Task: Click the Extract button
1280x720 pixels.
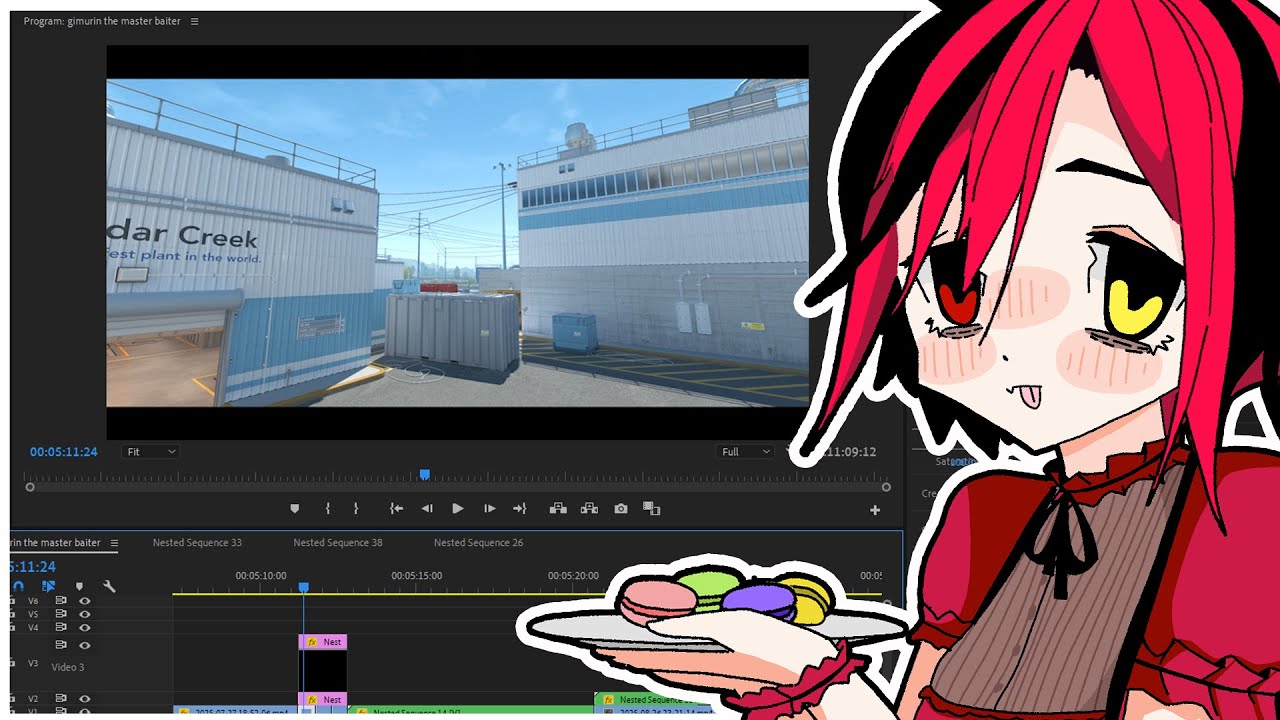Action: click(x=590, y=509)
